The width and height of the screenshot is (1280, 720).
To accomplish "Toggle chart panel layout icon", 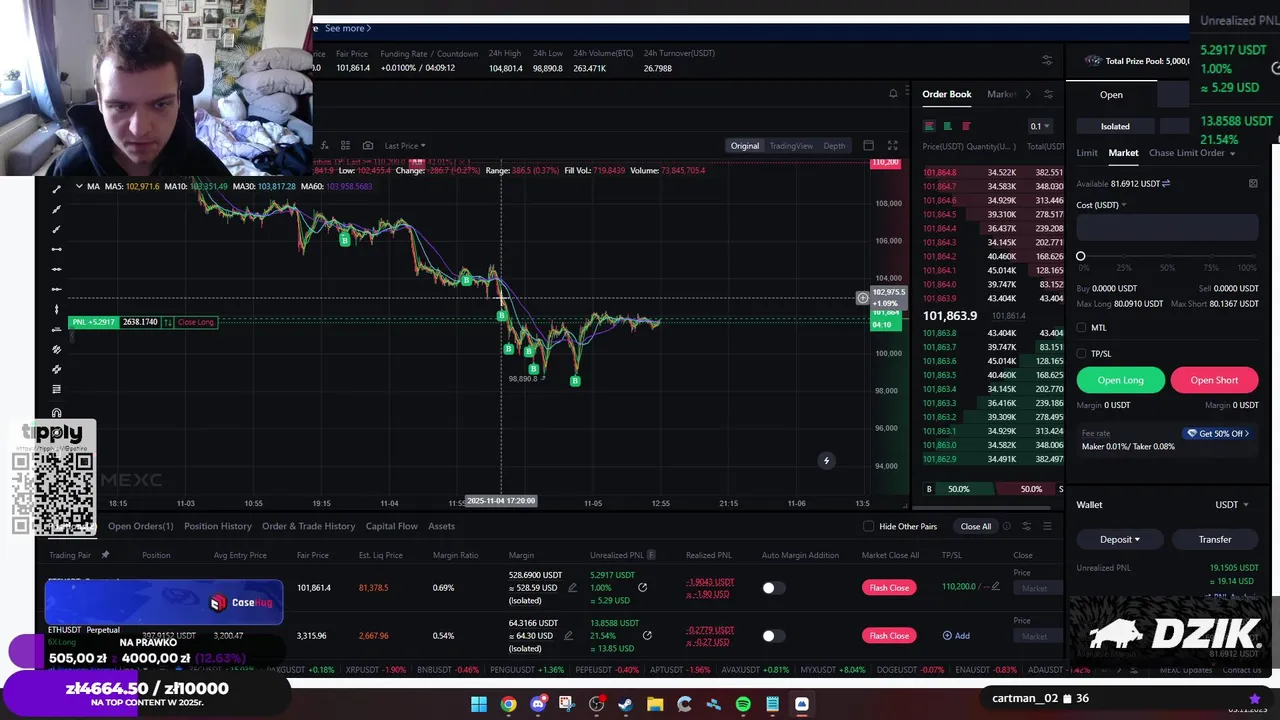I will pos(868,146).
